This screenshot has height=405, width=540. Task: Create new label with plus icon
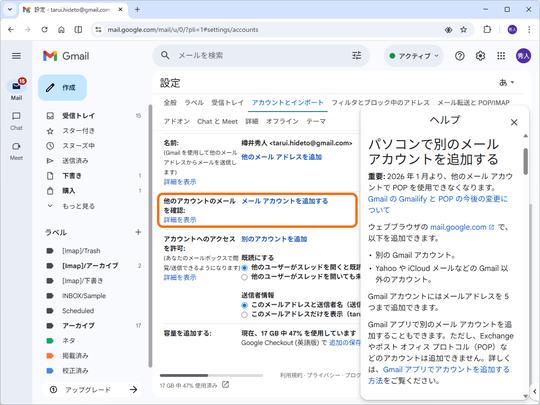(138, 232)
